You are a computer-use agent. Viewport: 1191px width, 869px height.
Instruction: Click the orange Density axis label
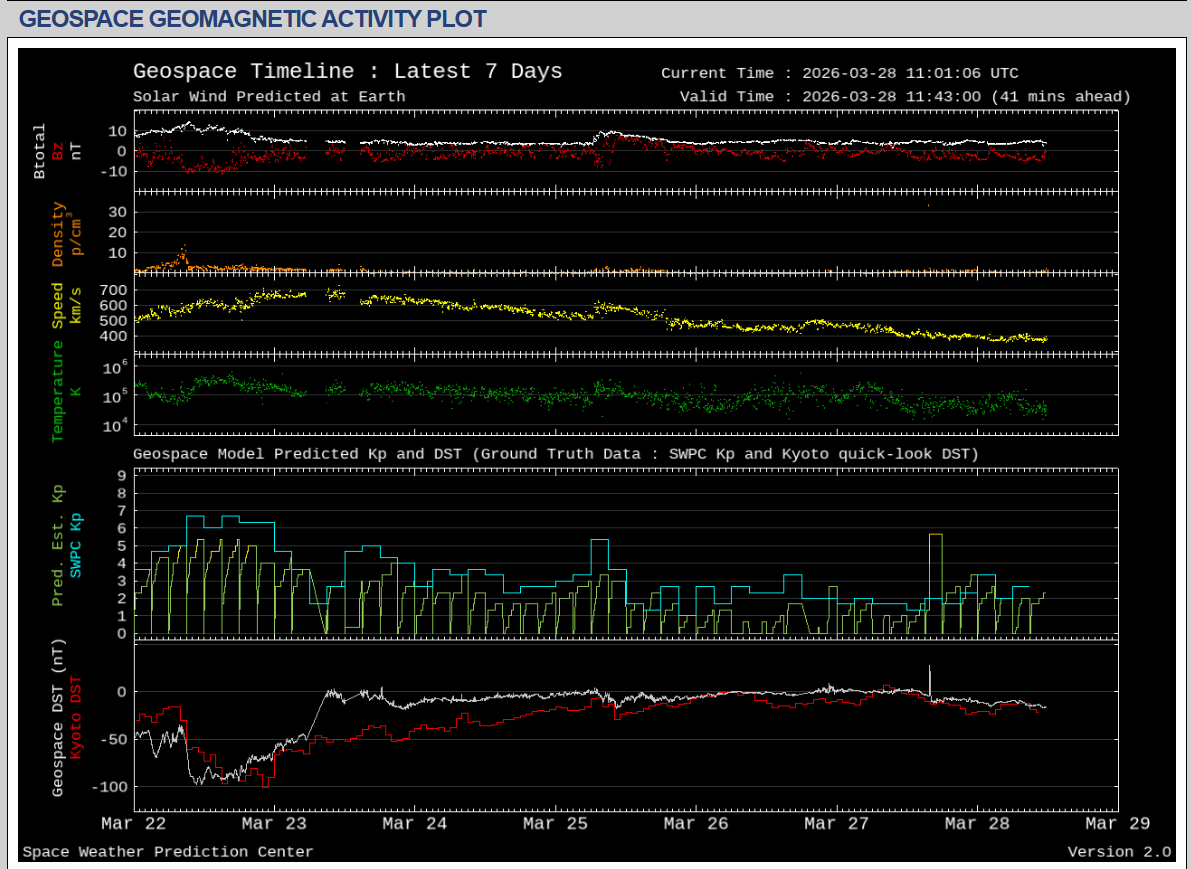(x=58, y=235)
